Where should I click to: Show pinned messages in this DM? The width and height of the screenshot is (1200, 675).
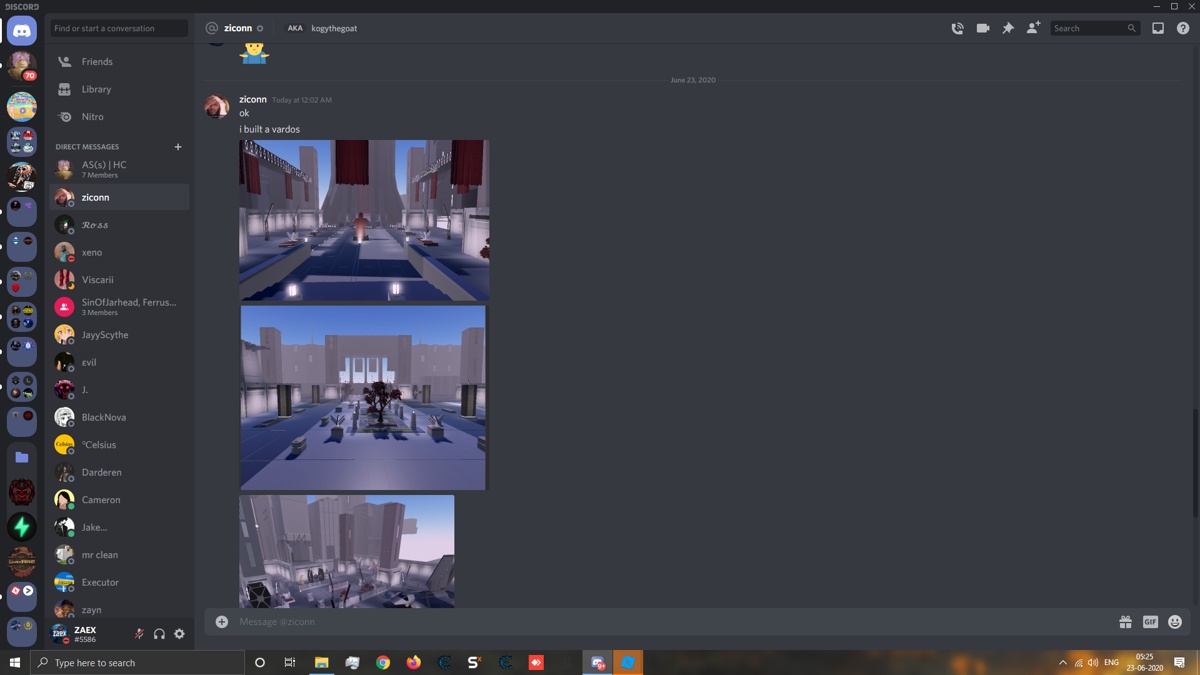[1008, 28]
